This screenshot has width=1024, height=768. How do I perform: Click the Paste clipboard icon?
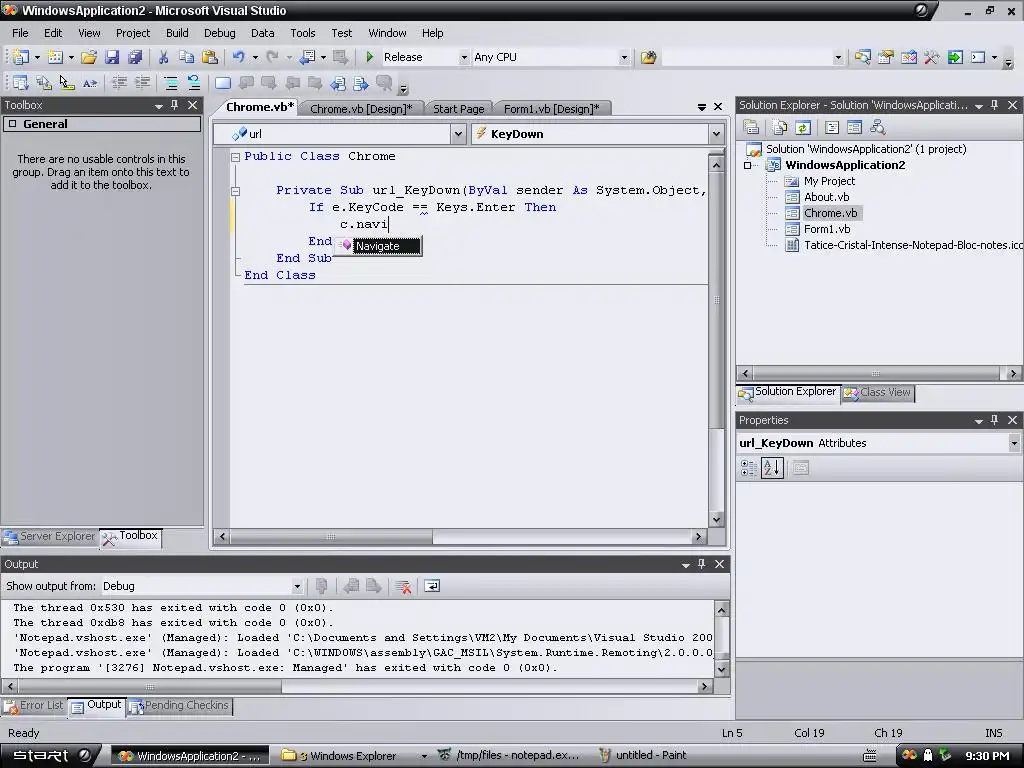pyautogui.click(x=210, y=57)
